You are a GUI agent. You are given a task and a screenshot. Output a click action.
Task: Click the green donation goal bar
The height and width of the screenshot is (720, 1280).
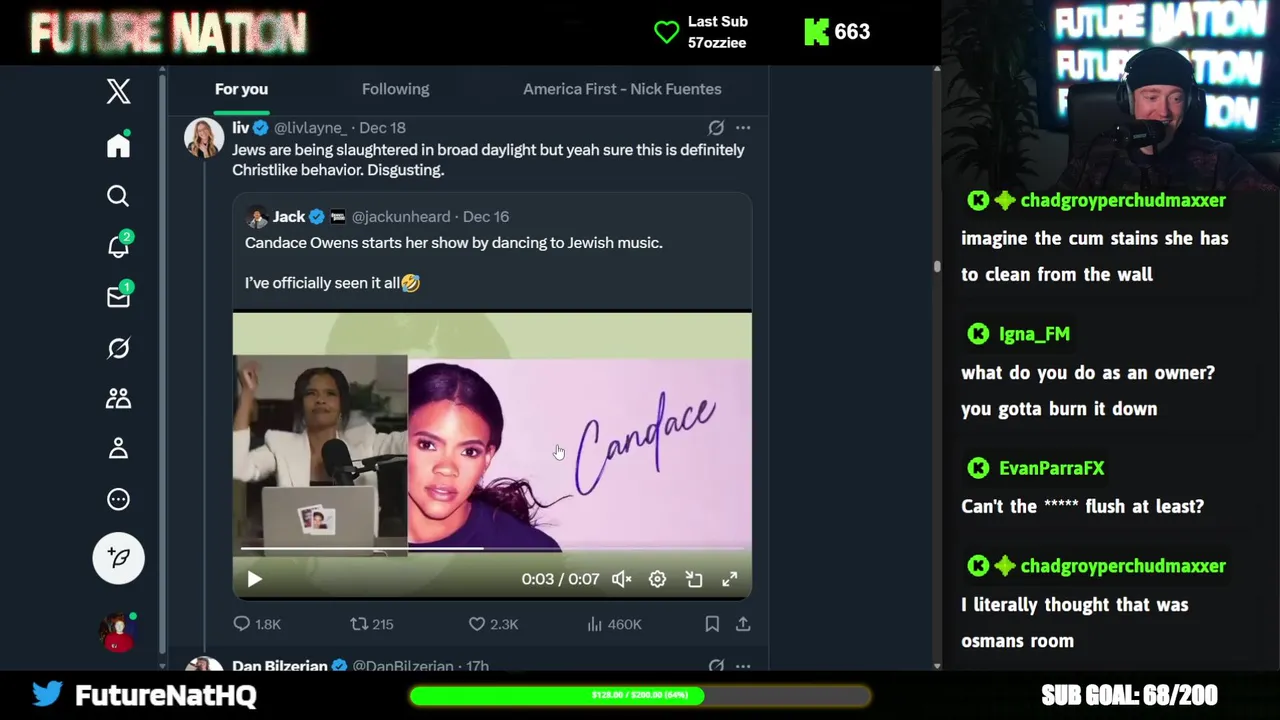click(640, 695)
